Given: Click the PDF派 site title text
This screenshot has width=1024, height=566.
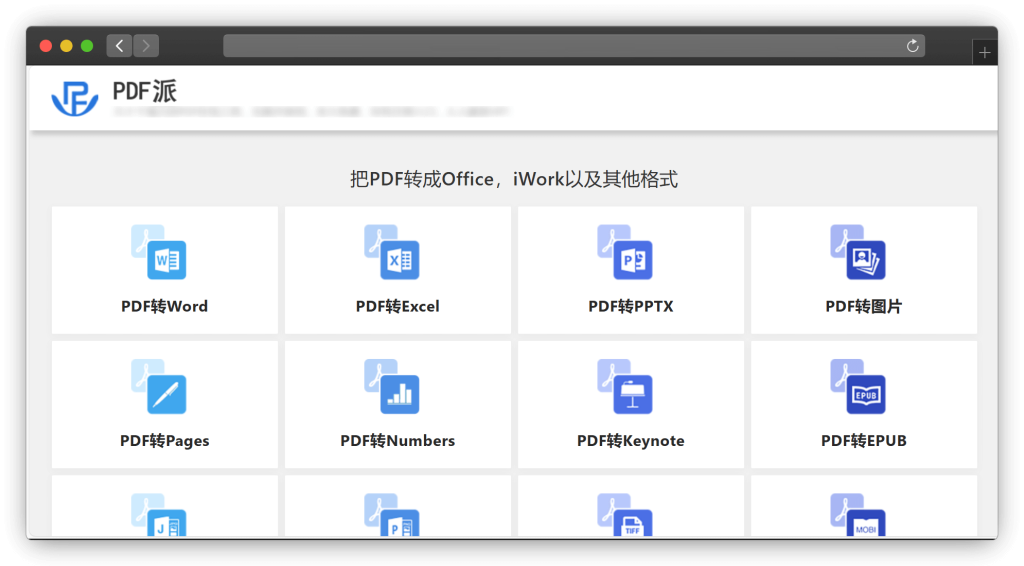Looking at the screenshot, I should click(144, 91).
